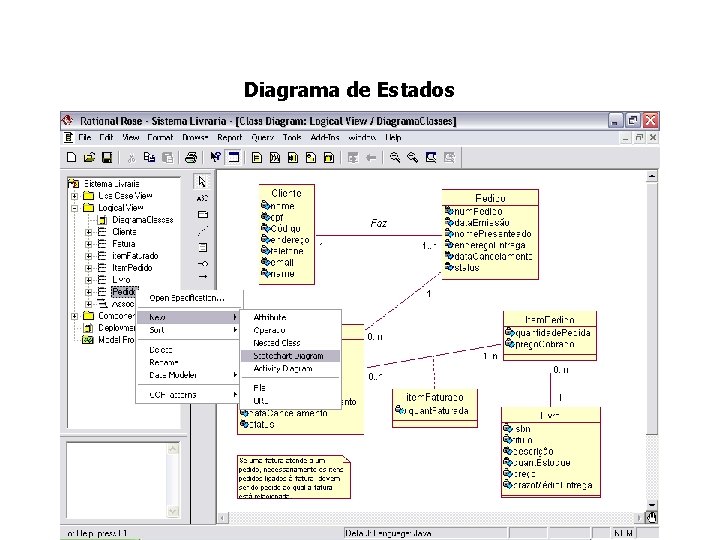The image size is (720, 540).
Task: Select the ItemFaturado class box in diagram
Action: point(435,408)
